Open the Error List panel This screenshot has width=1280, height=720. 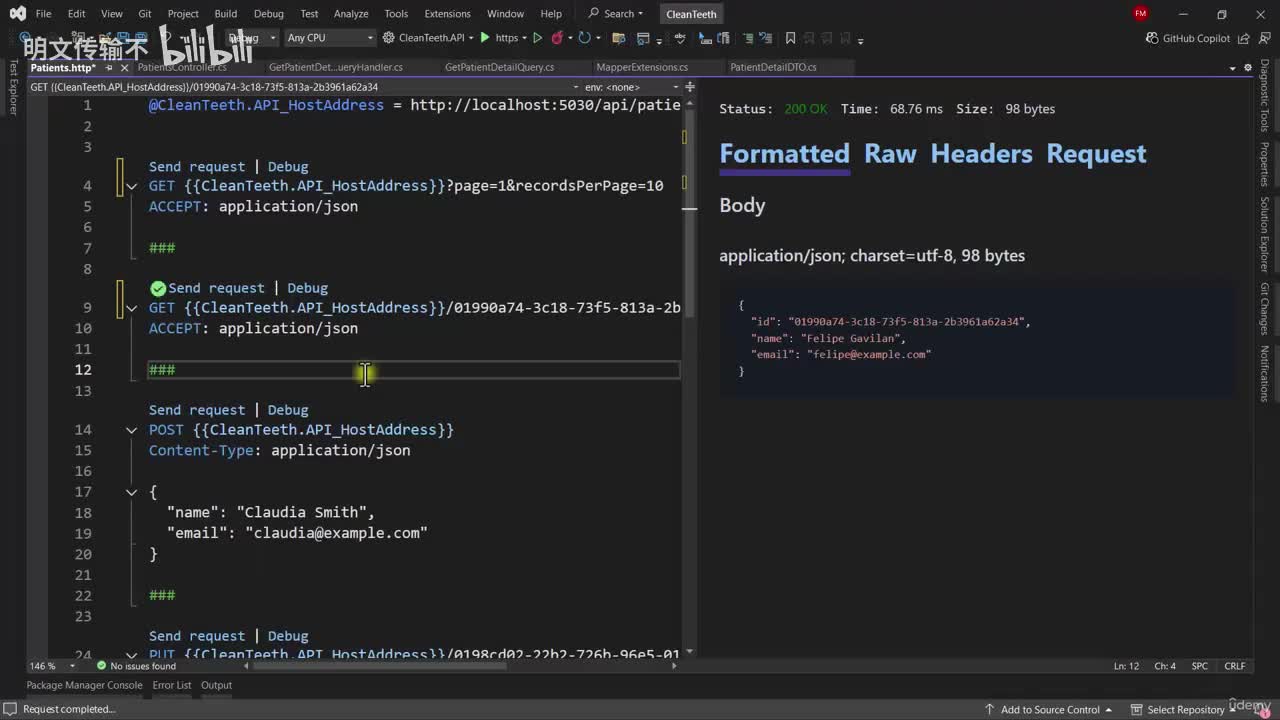tap(171, 685)
